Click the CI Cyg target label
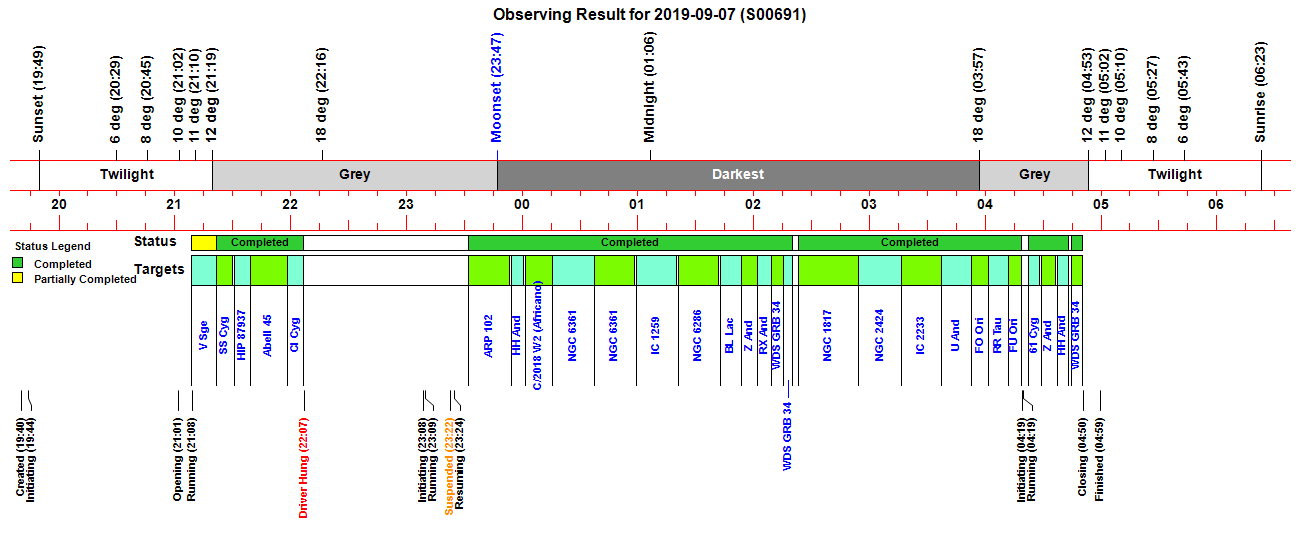The height and width of the screenshot is (543, 1300). [x=295, y=337]
